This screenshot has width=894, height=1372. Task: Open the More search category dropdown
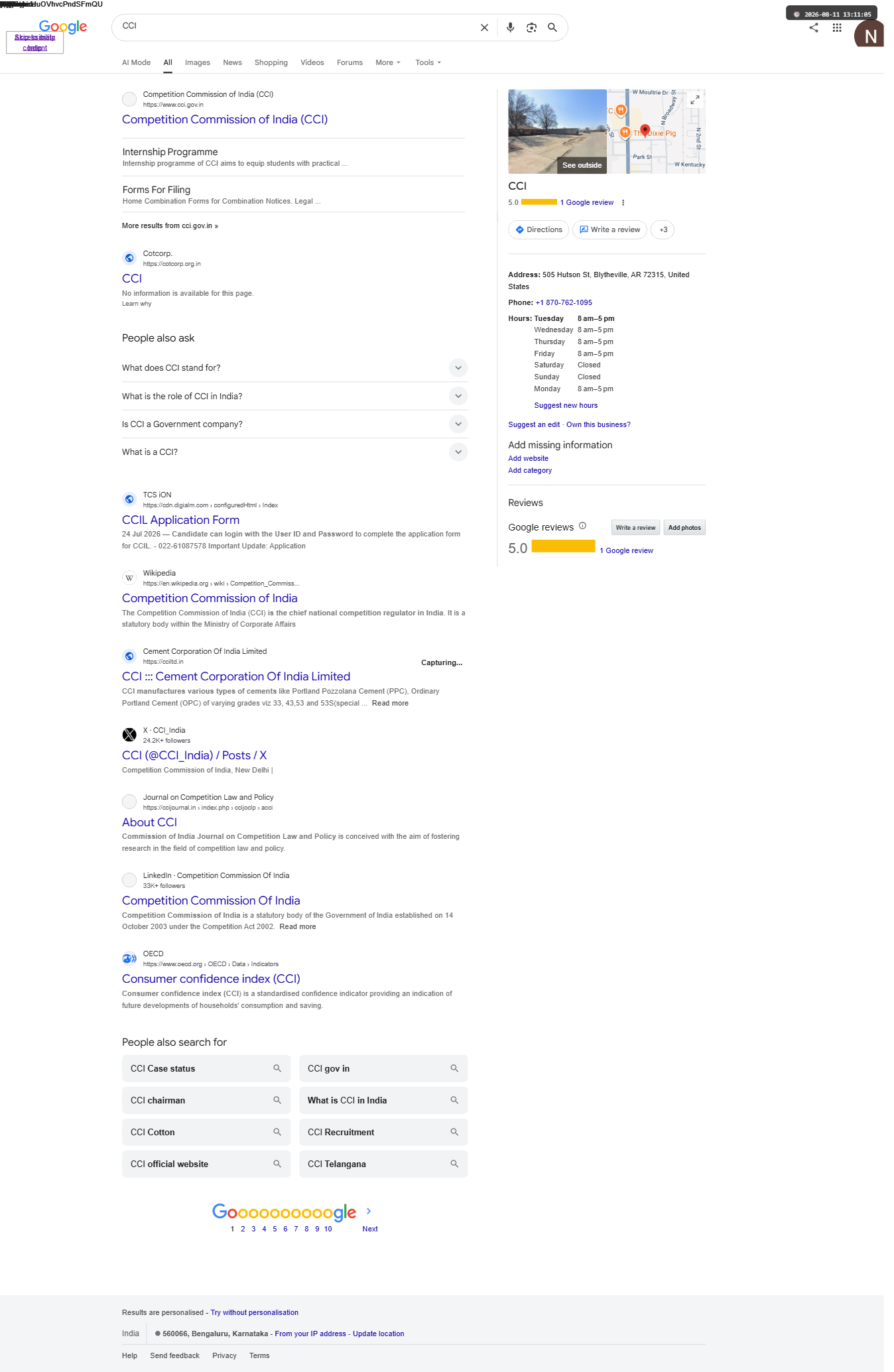coord(388,63)
